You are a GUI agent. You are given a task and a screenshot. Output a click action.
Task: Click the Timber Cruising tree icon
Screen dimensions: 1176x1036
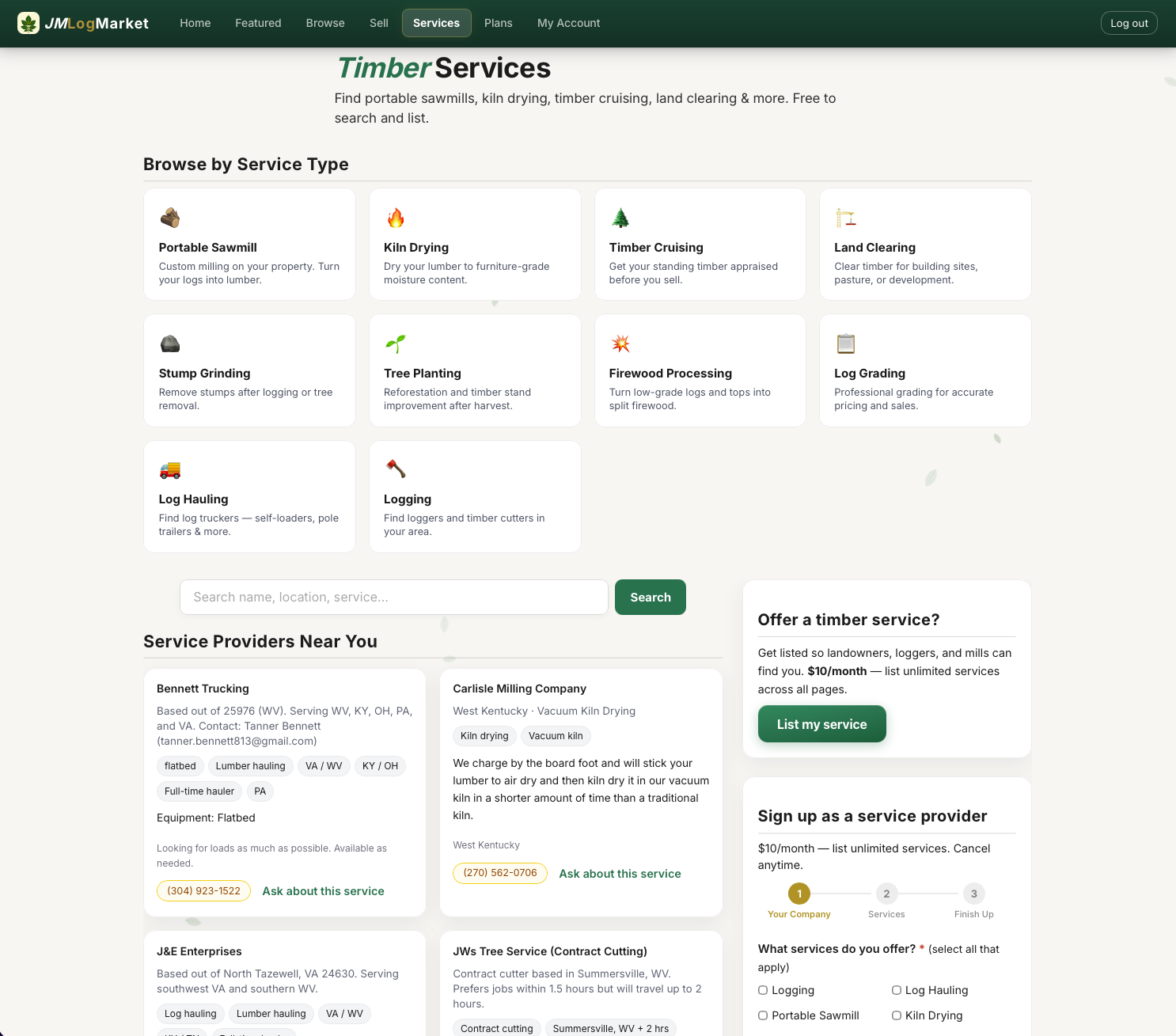pyautogui.click(x=621, y=217)
